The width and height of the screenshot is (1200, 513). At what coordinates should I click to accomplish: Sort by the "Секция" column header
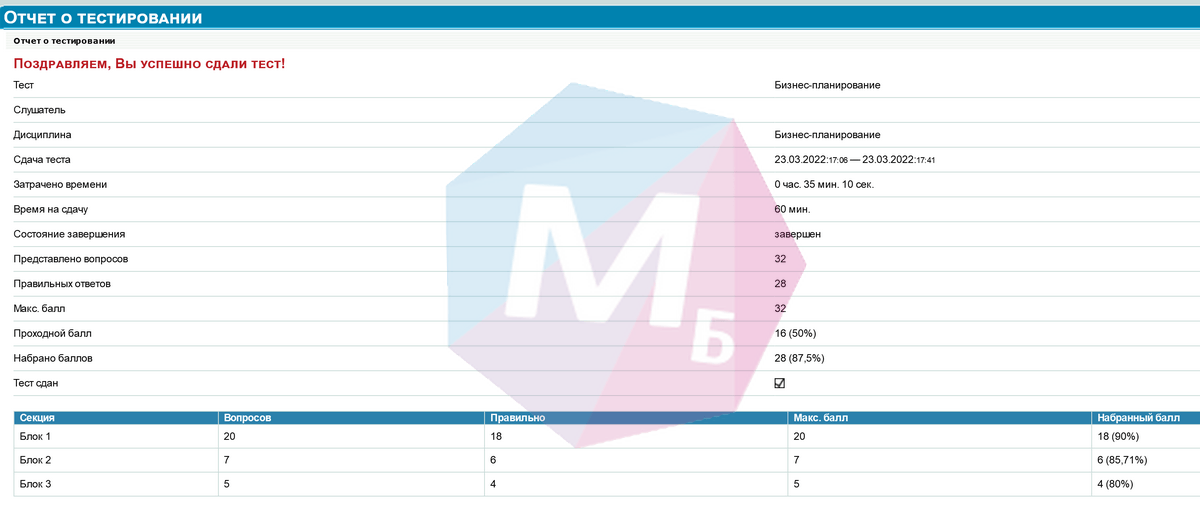36,417
